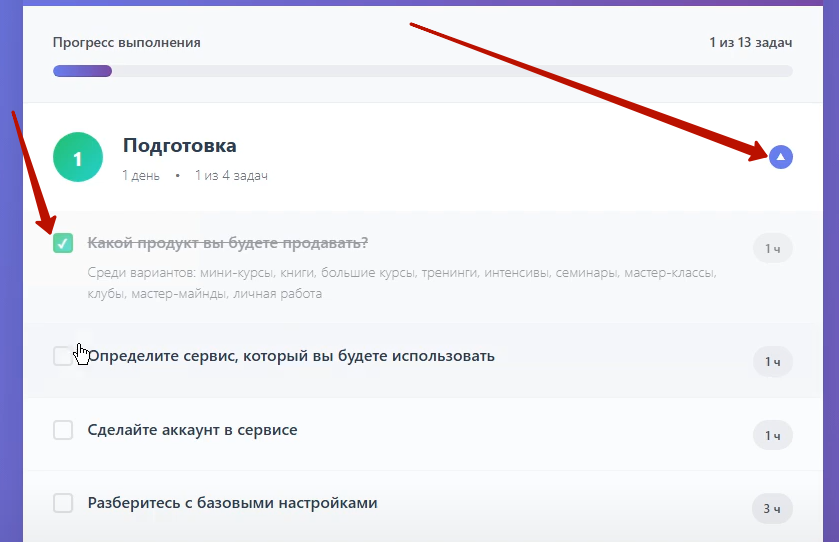Viewport: 839px width, 542px height.
Task: Click the task description starting 'Среди вариантов'
Action: pyautogui.click(x=402, y=283)
